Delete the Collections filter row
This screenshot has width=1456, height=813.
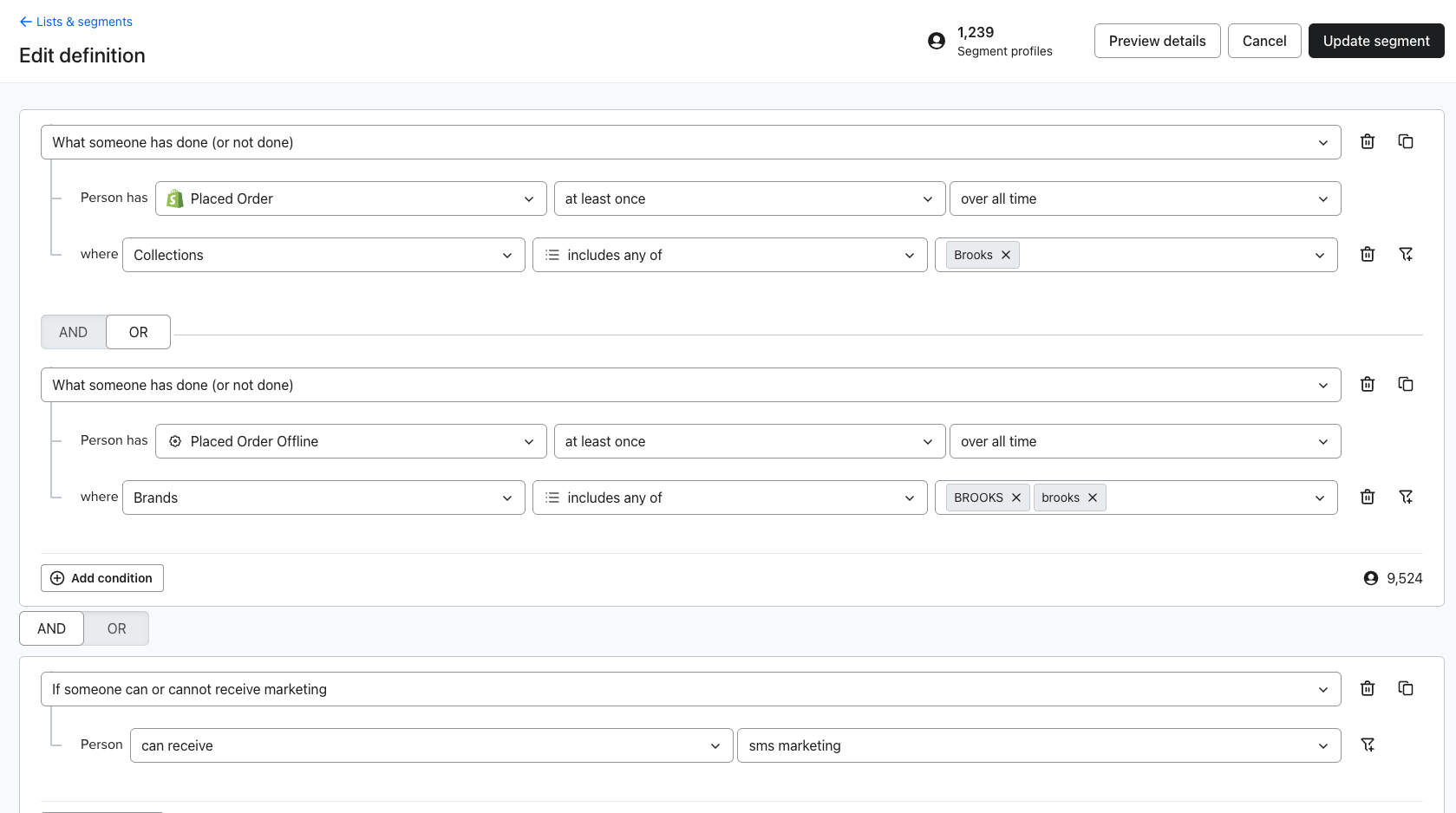[1368, 254]
